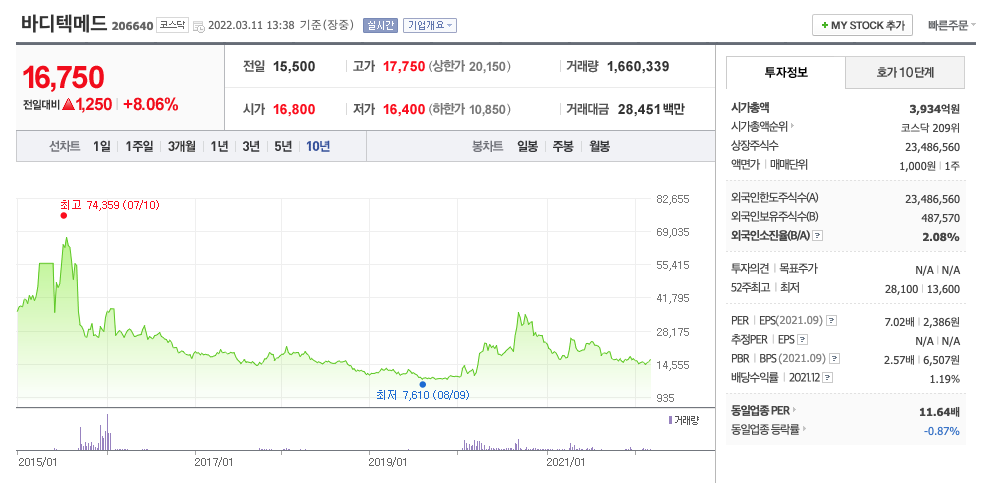Click the 코스닥 209위 ranking value
Viewport: 991px width, 483px height.
[930, 128]
